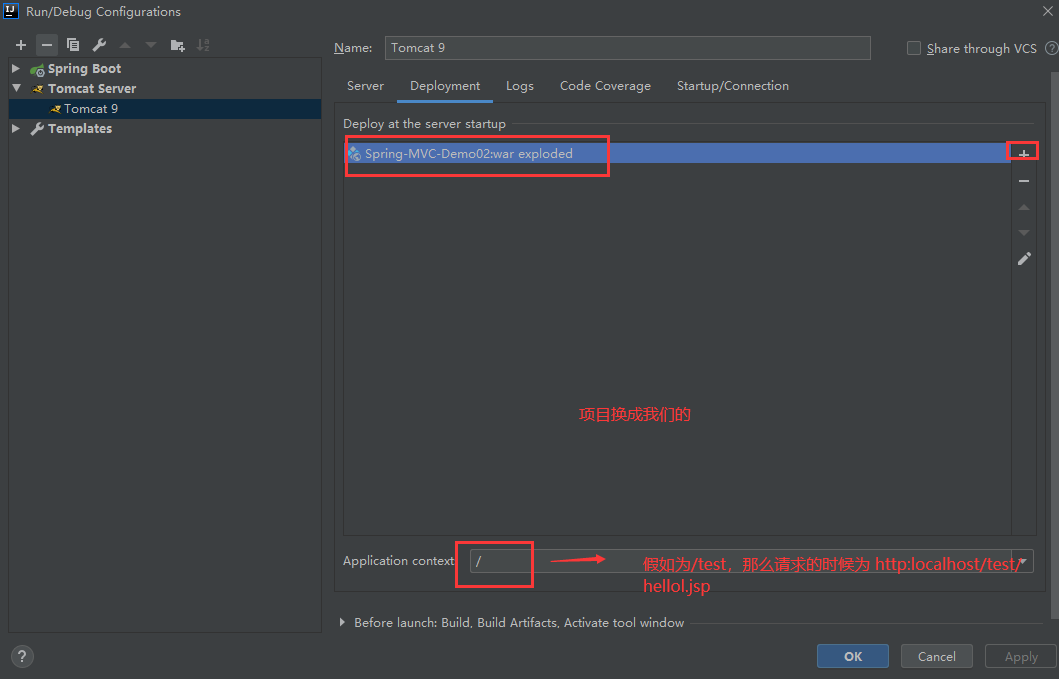Screen dimensions: 1059x679
Task: Select Spring Boot in configuration tree
Action: coord(84,68)
